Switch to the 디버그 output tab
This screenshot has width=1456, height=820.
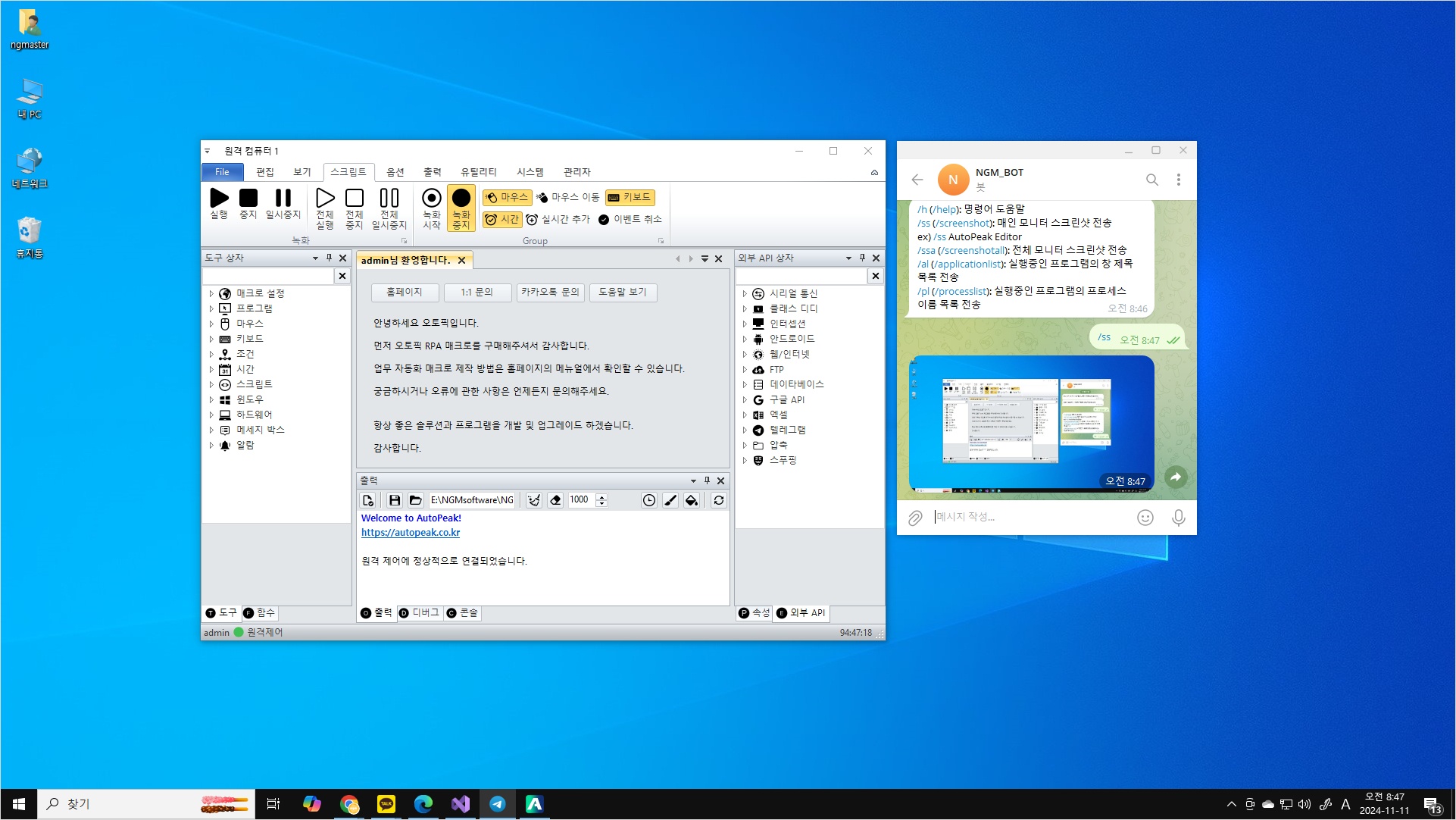pyautogui.click(x=419, y=612)
